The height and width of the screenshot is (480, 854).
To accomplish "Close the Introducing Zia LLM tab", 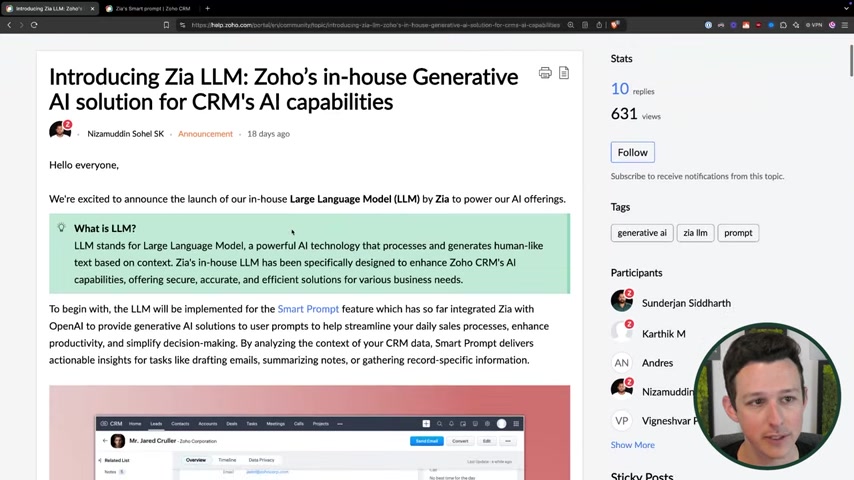I will tap(92, 9).
